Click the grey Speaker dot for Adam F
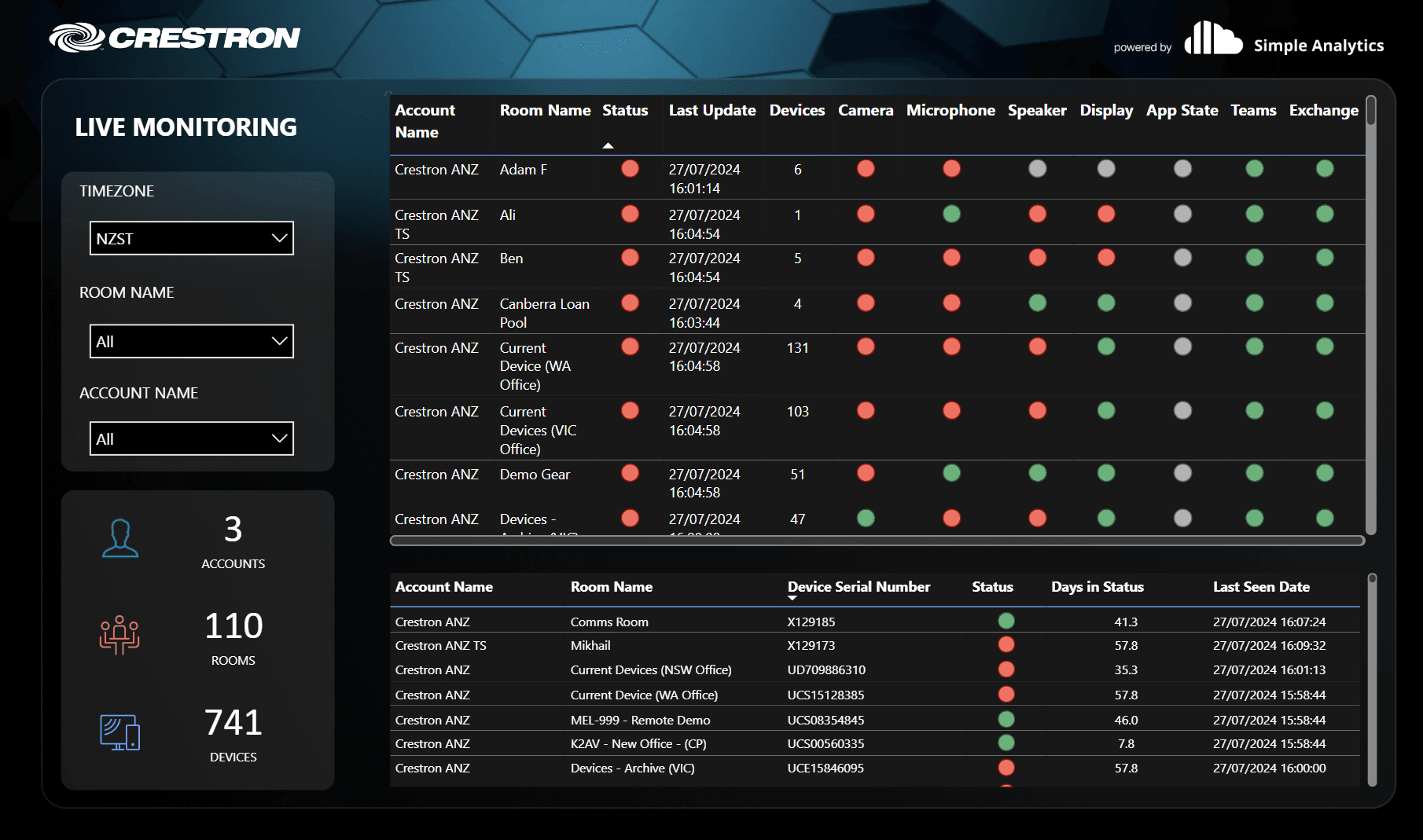The width and height of the screenshot is (1423, 840). pyautogui.click(x=1037, y=168)
